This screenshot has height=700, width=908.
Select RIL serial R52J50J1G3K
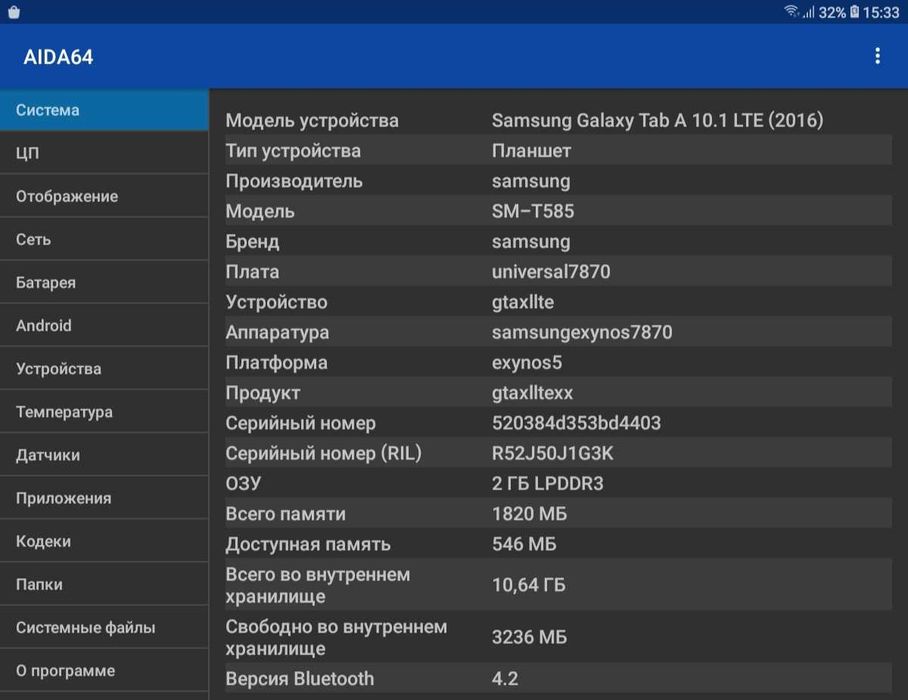[552, 453]
